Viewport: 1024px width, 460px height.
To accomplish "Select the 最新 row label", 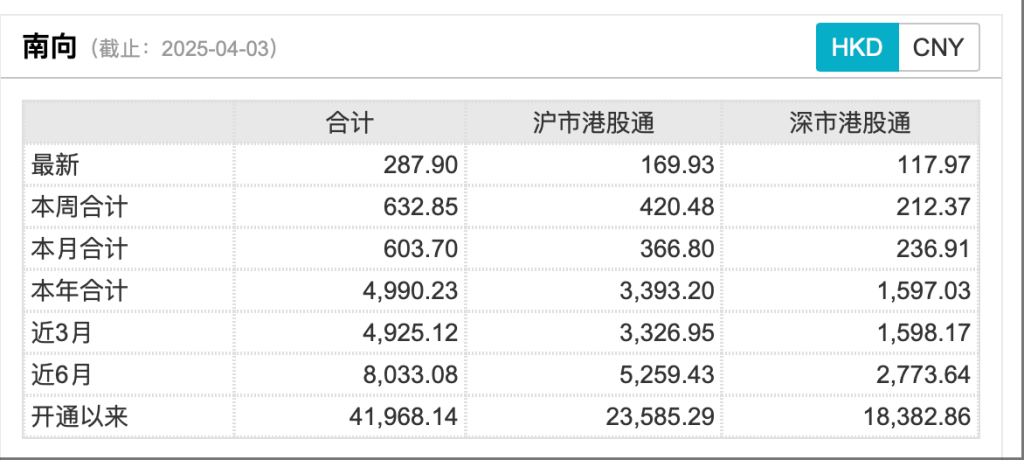I will [53, 165].
